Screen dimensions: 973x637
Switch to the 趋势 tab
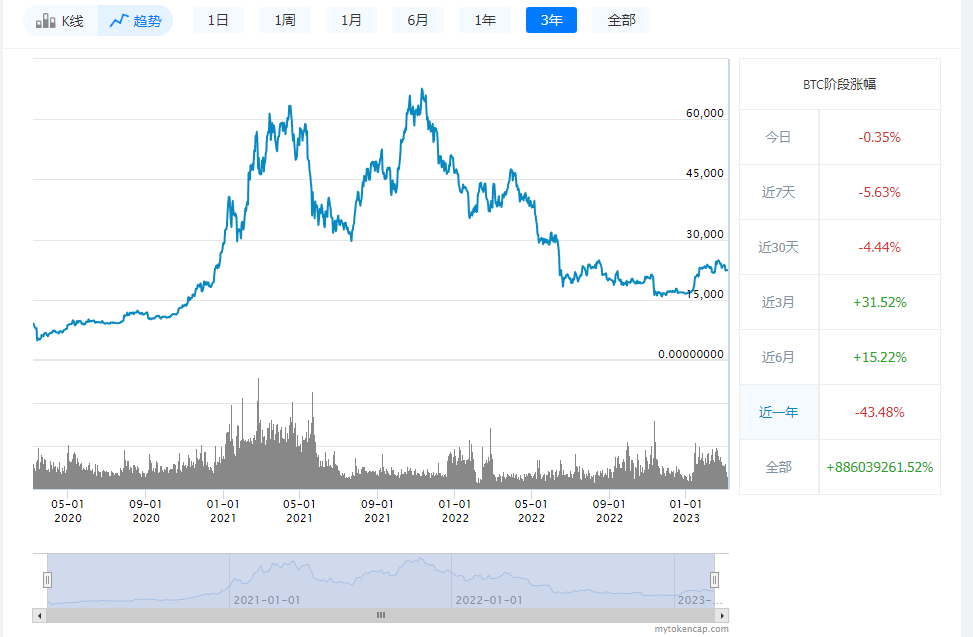tap(135, 19)
